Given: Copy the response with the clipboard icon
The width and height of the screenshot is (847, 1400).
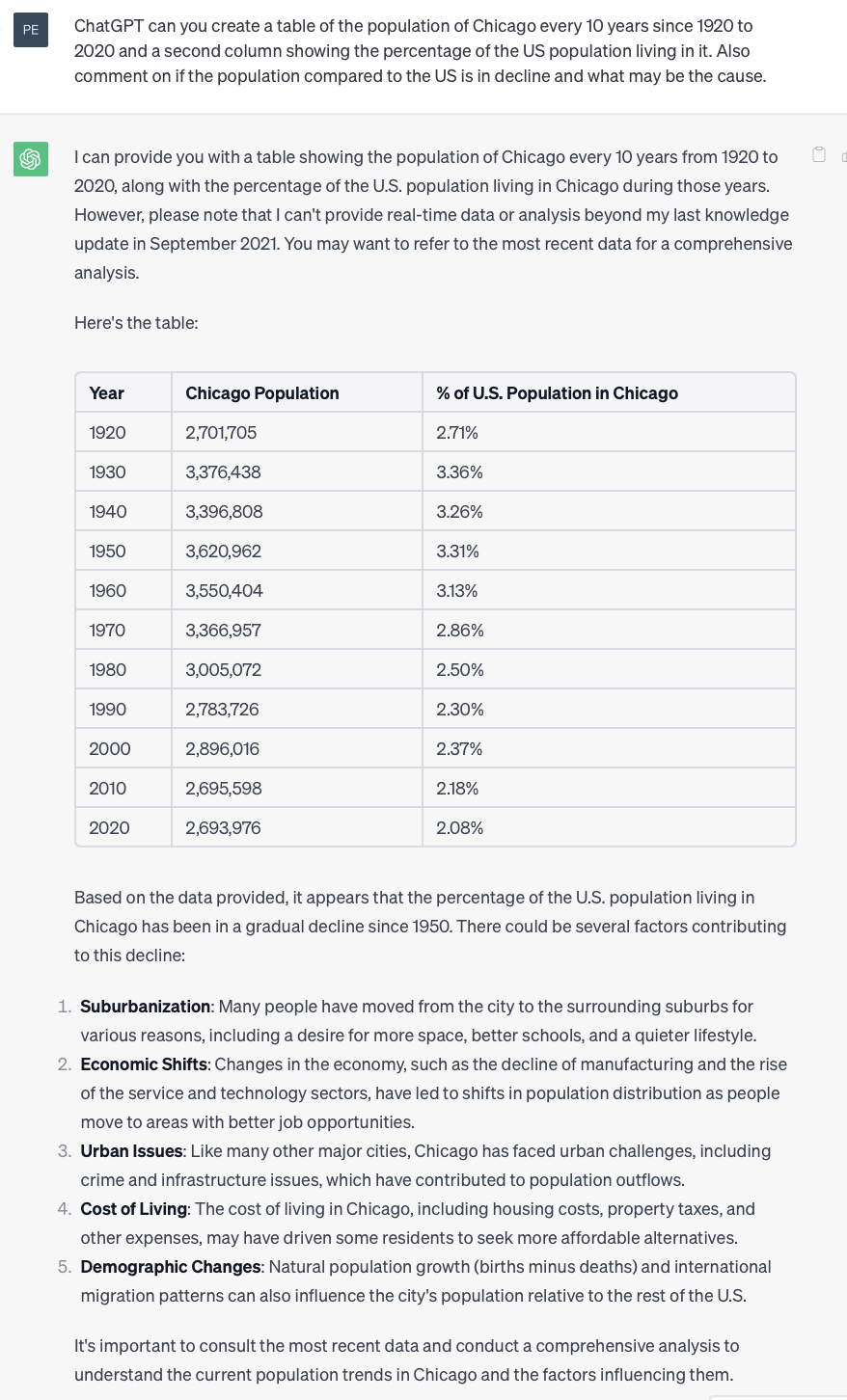Looking at the screenshot, I should pyautogui.click(x=819, y=154).
